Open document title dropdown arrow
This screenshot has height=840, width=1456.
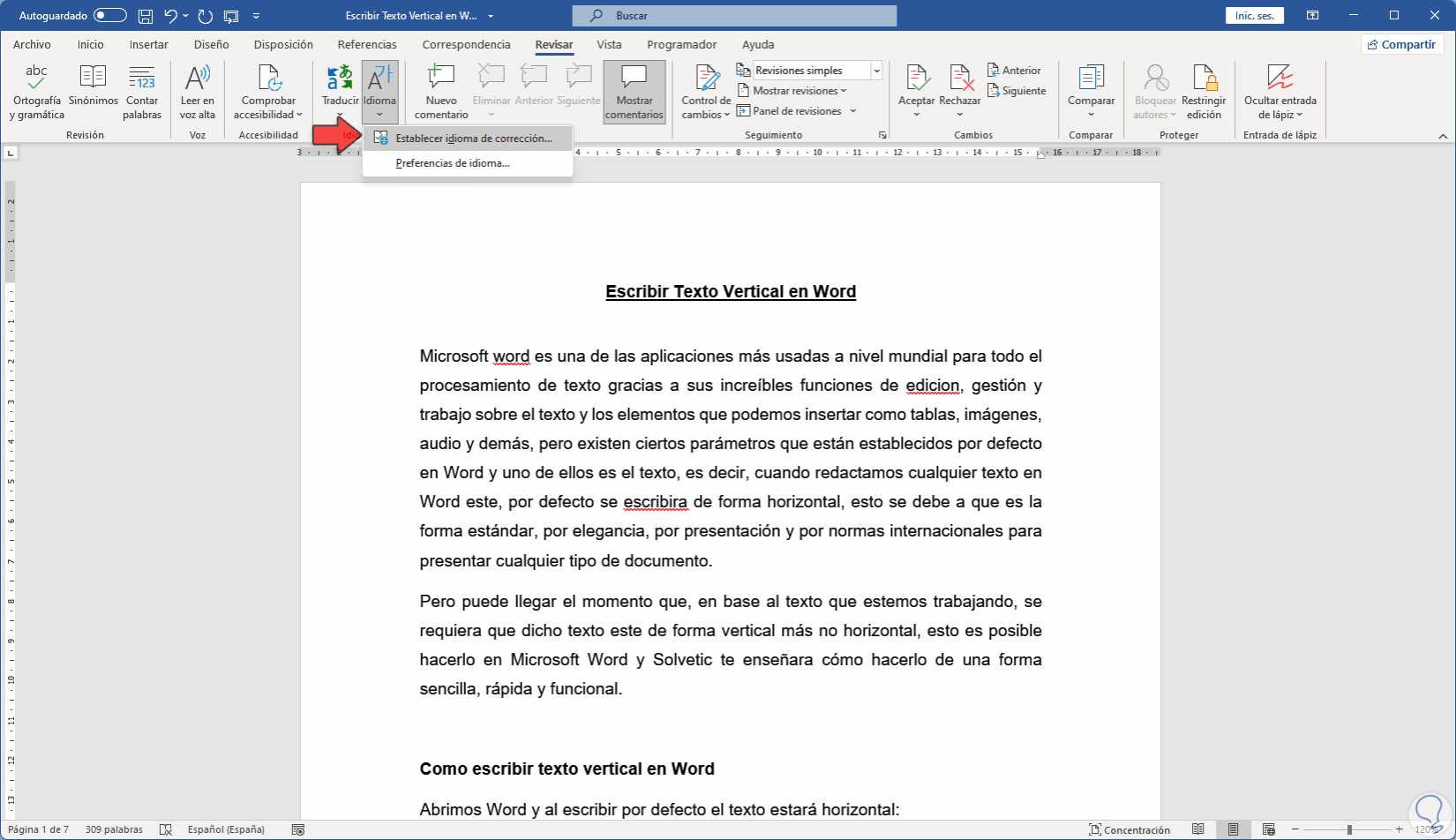coord(492,16)
